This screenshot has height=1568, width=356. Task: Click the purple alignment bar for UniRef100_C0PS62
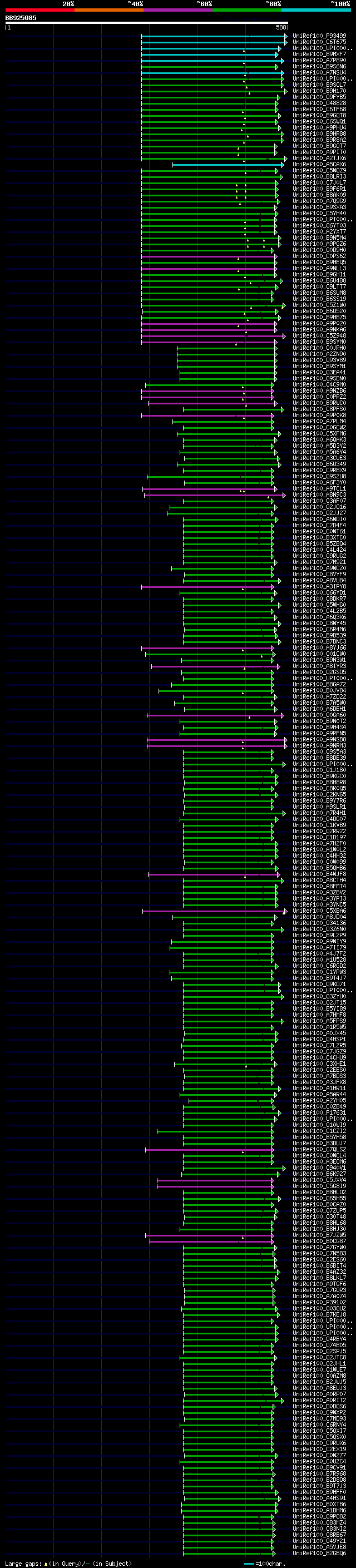pyautogui.click(x=209, y=256)
